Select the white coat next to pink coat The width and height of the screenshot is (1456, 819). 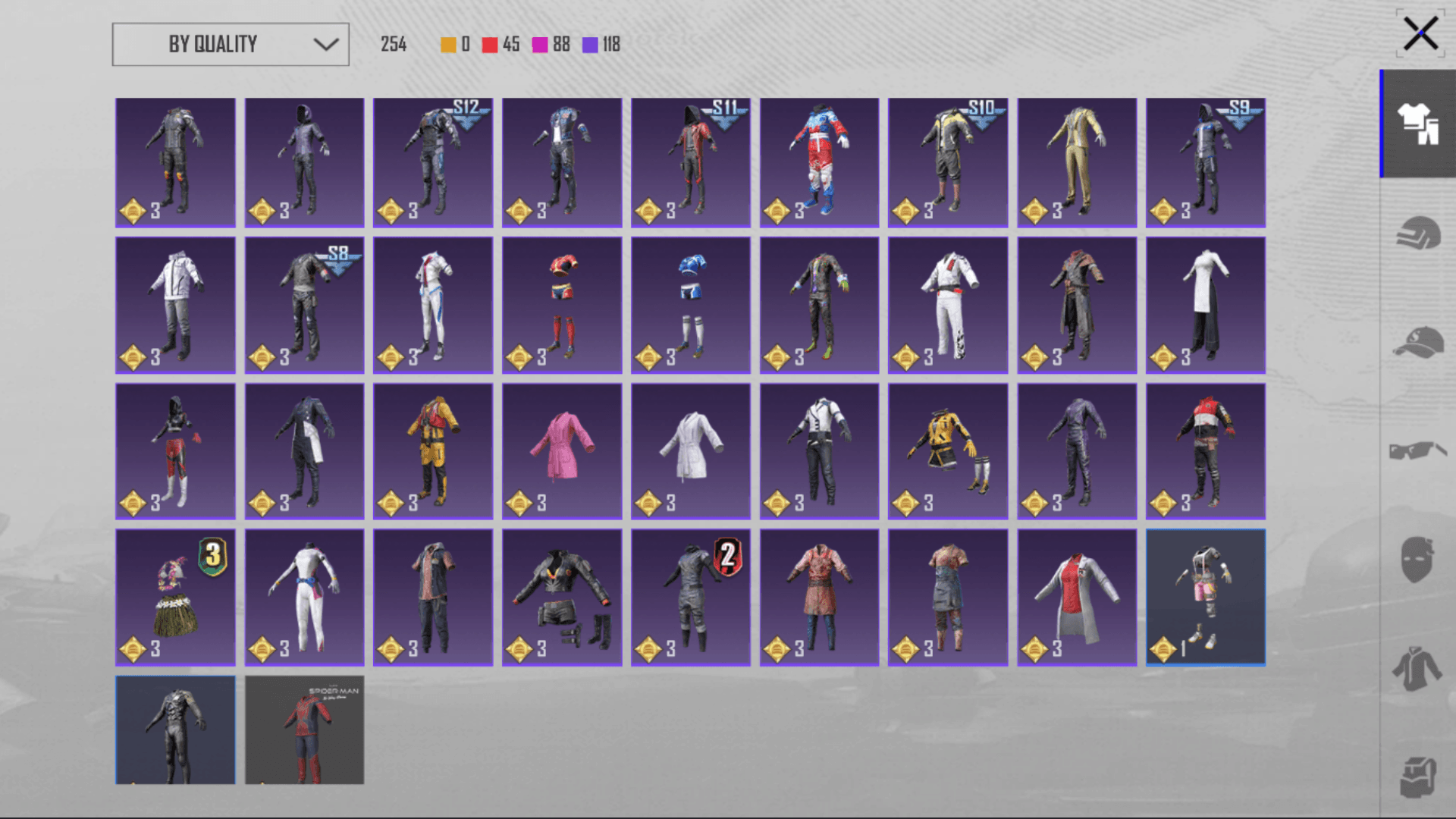click(691, 451)
